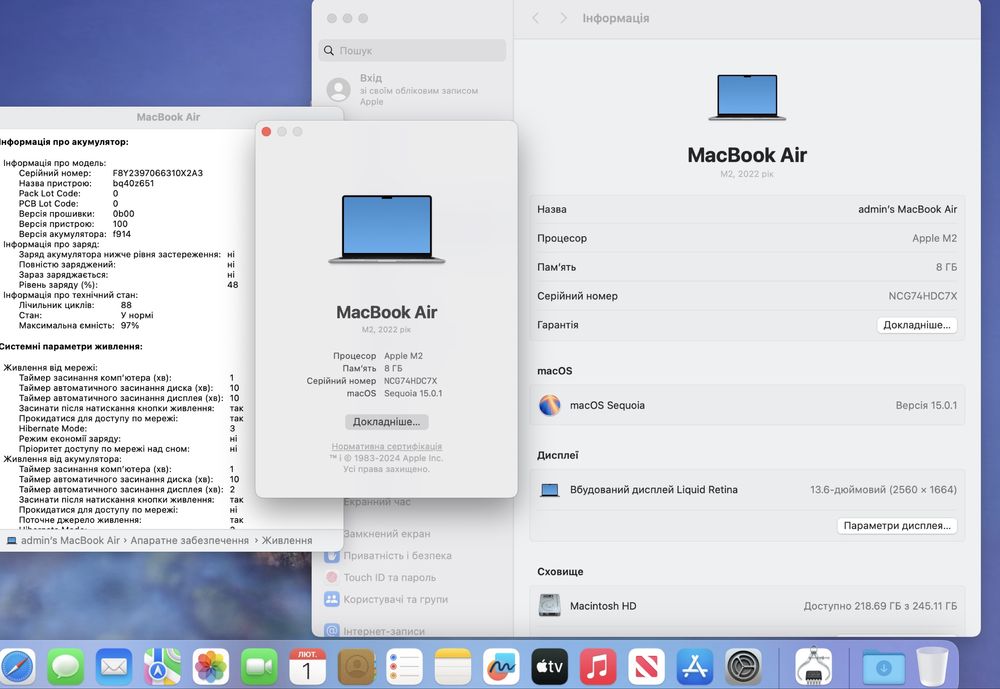Open the Trash in the dock
This screenshot has height=689, width=1000.
click(x=932, y=667)
